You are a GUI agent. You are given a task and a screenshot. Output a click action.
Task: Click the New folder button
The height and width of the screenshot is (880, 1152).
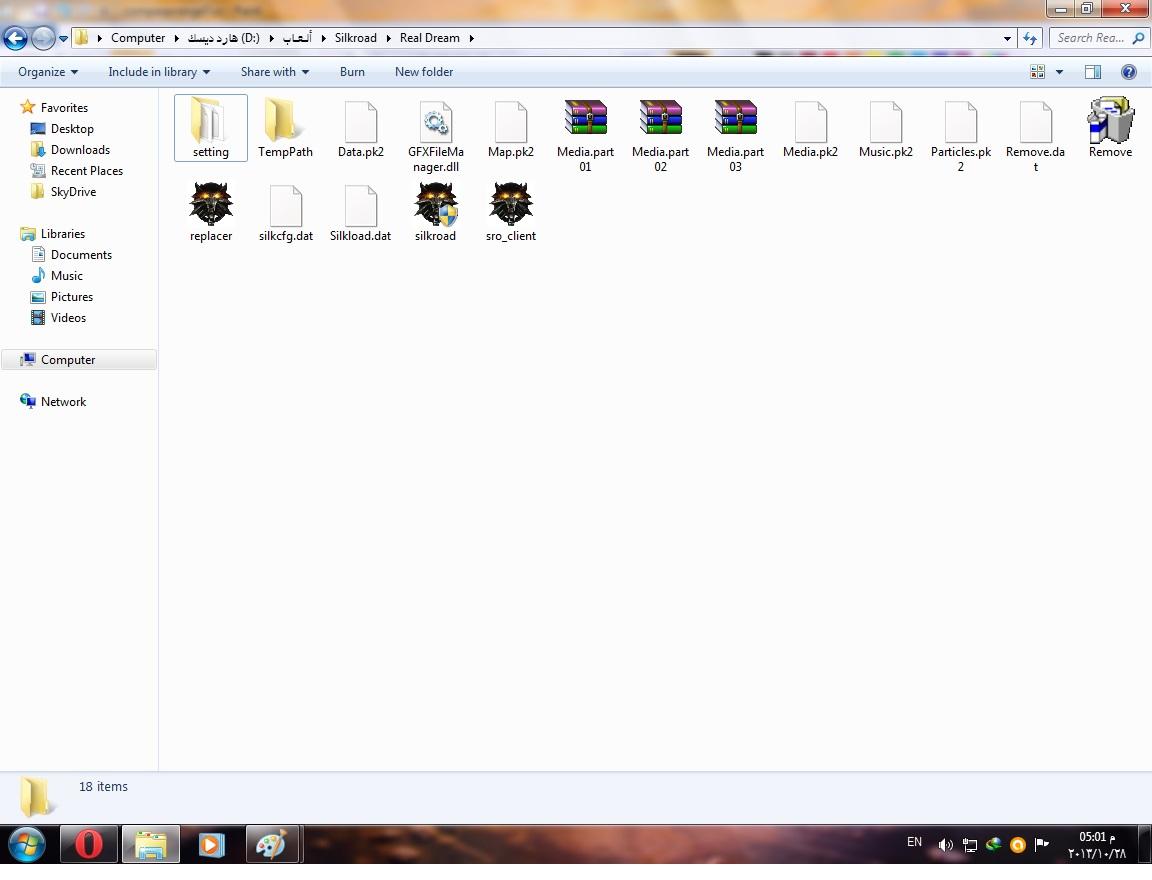(x=424, y=72)
